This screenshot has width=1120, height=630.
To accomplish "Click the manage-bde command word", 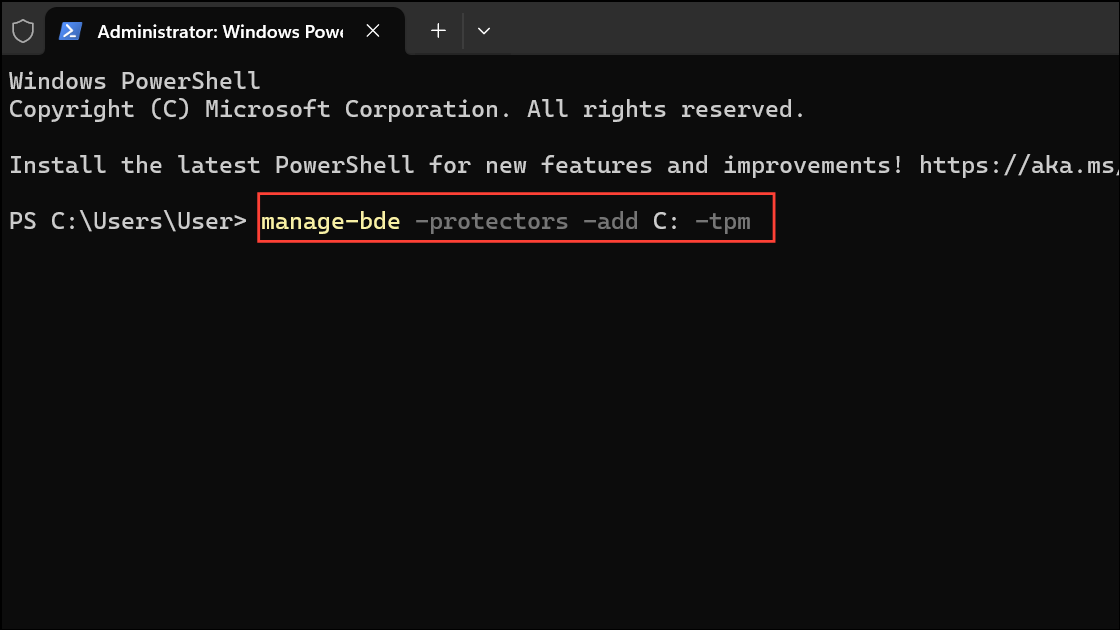I will [x=331, y=221].
